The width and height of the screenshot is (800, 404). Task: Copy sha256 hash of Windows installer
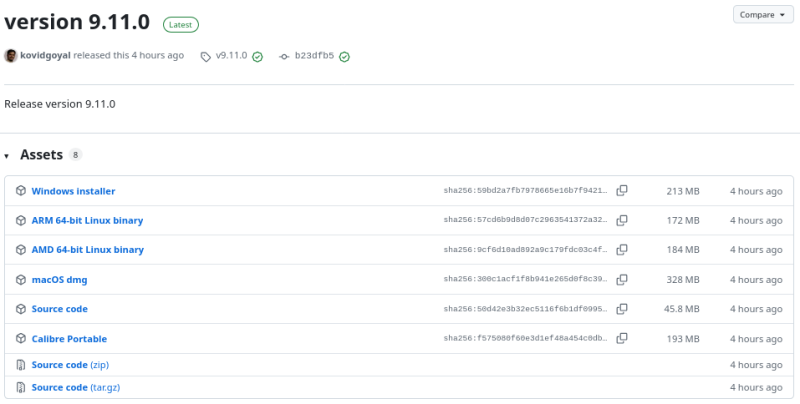tap(621, 191)
